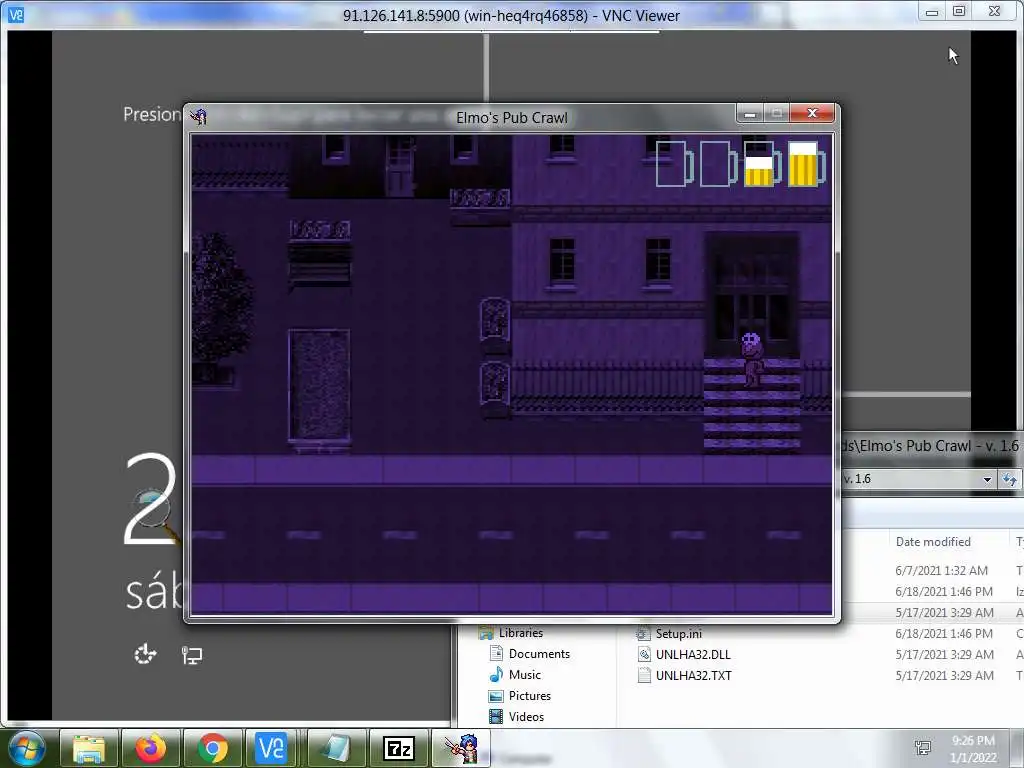
Task: Click the network tray icon near the clock
Action: pyautogui.click(x=923, y=748)
